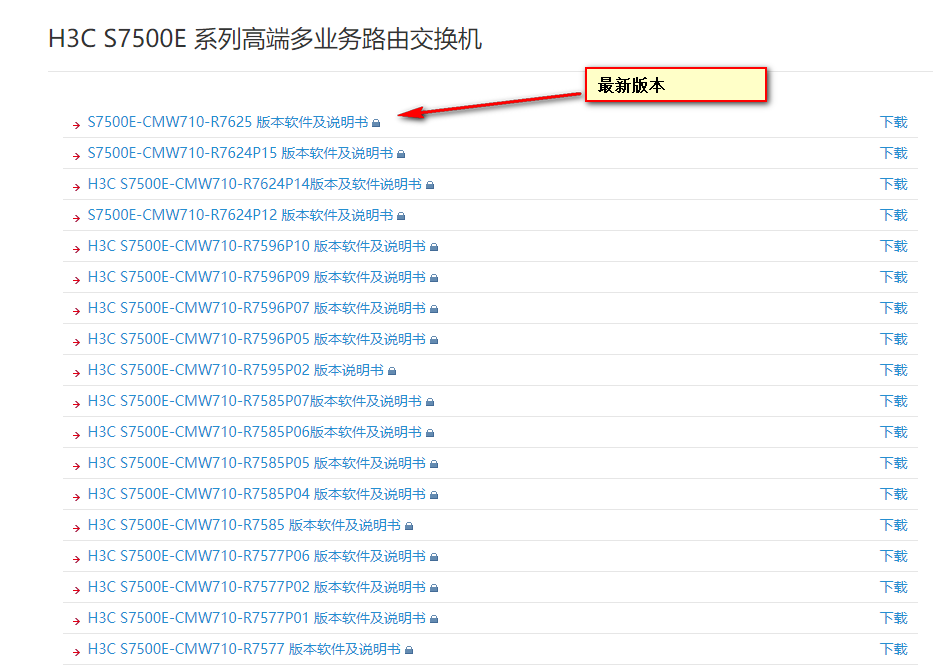Open S7500E-CMW710-R7625 version software link
Viewport: 937px width, 667px height.
point(228,122)
